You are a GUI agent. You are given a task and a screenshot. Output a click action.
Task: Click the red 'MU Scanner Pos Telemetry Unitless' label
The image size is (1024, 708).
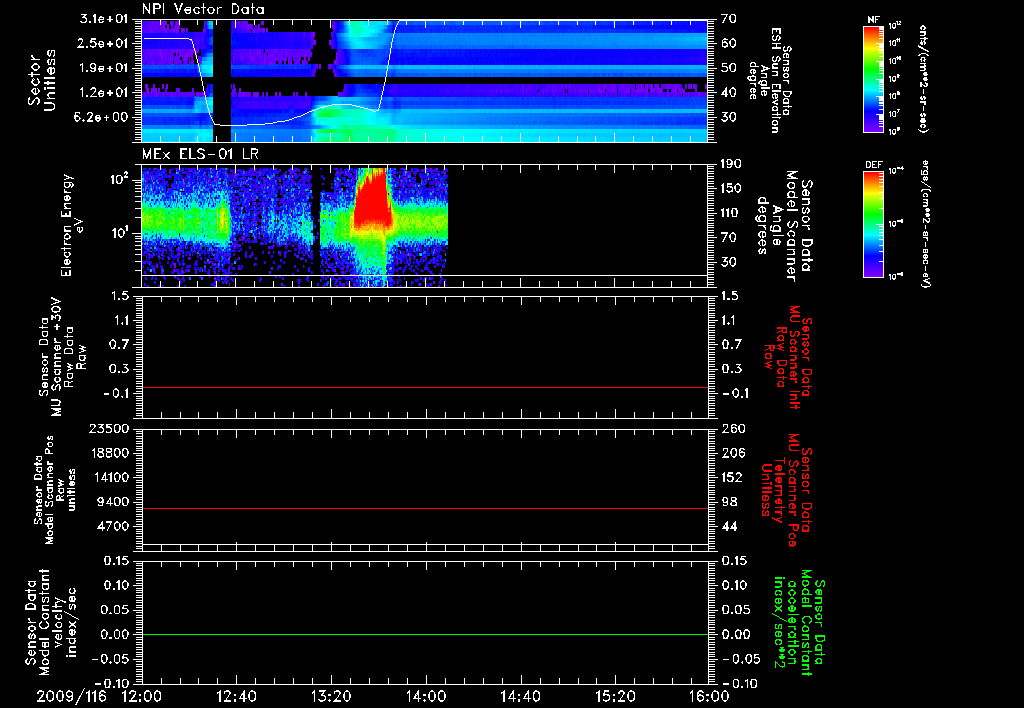tap(787, 491)
